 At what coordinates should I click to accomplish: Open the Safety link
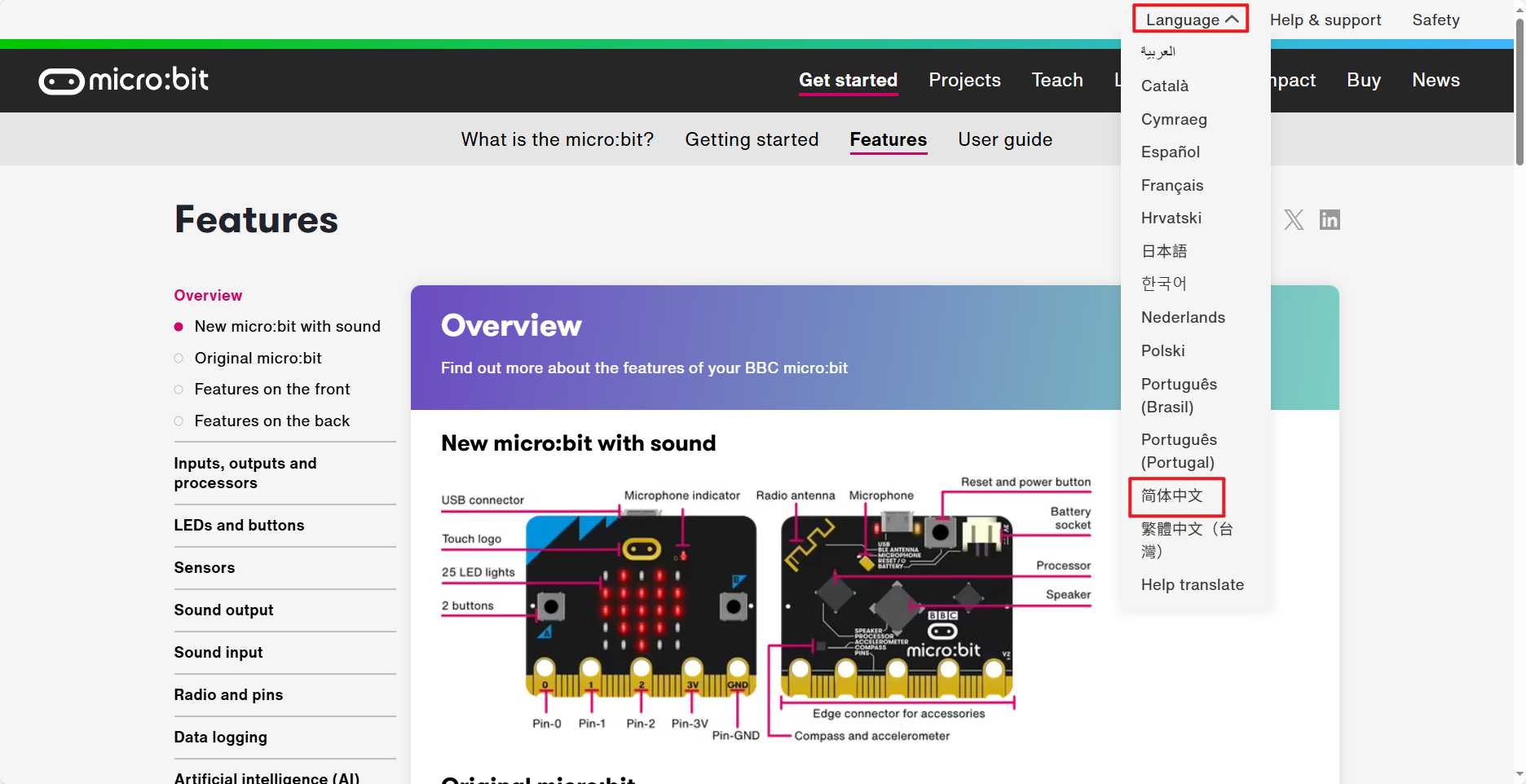(1436, 20)
